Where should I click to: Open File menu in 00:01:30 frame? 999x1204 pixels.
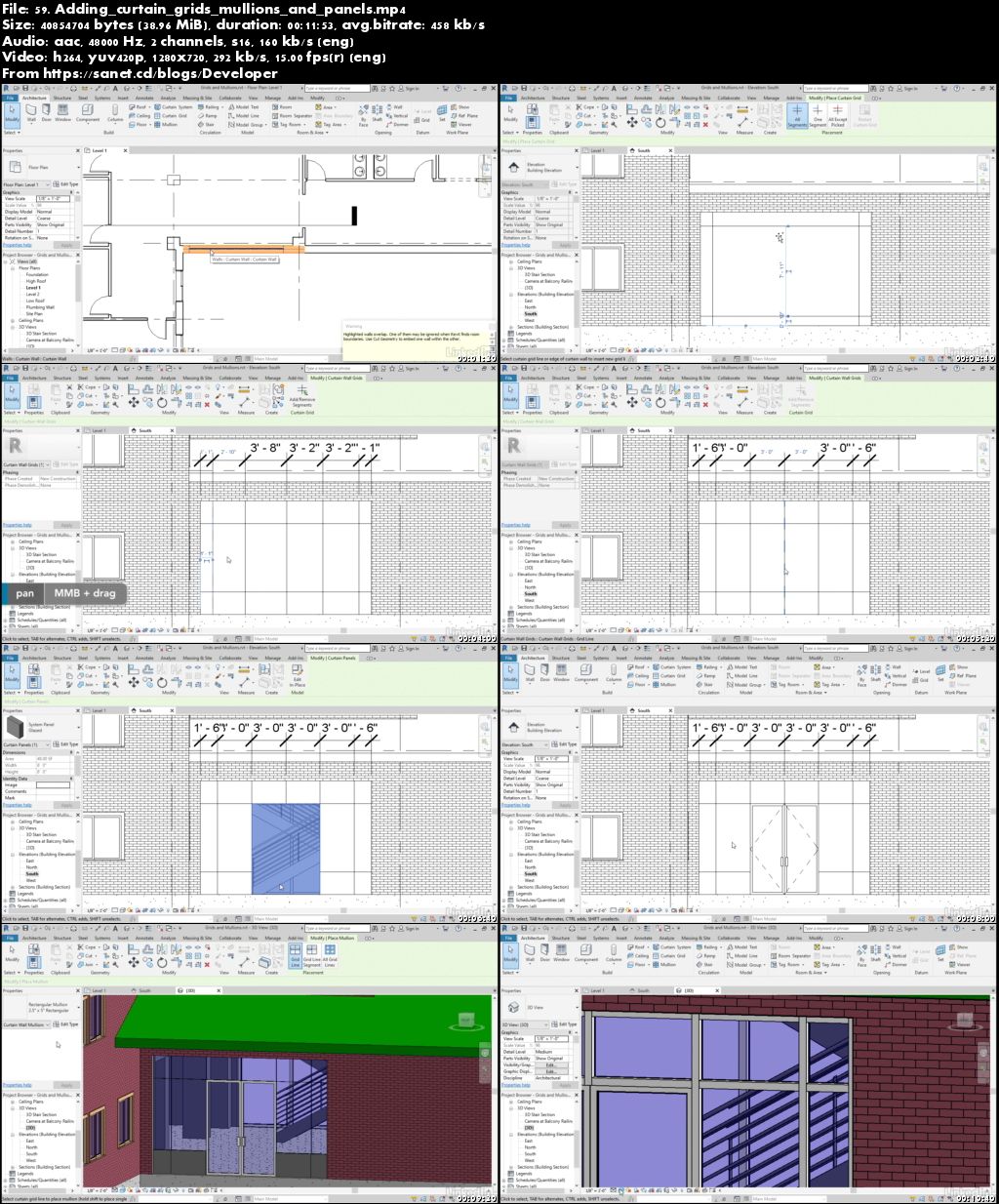pos(9,98)
